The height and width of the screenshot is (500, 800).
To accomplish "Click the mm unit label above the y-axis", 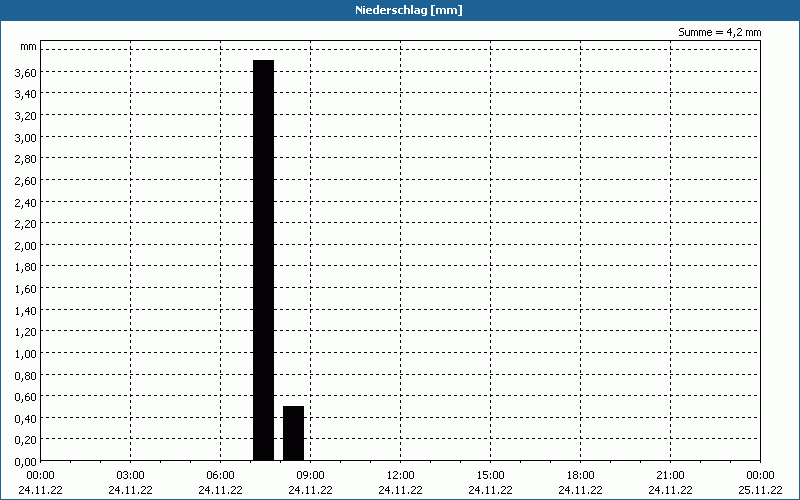I will (28, 47).
